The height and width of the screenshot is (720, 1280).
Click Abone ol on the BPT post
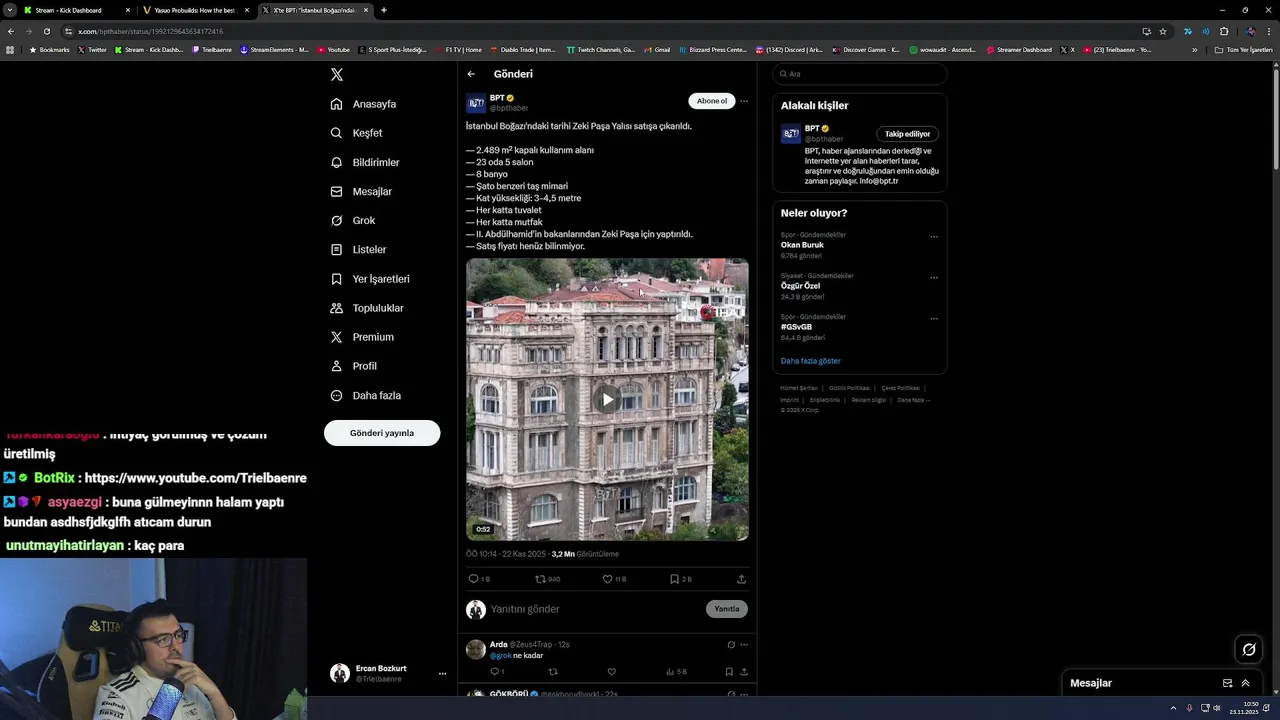coord(712,101)
